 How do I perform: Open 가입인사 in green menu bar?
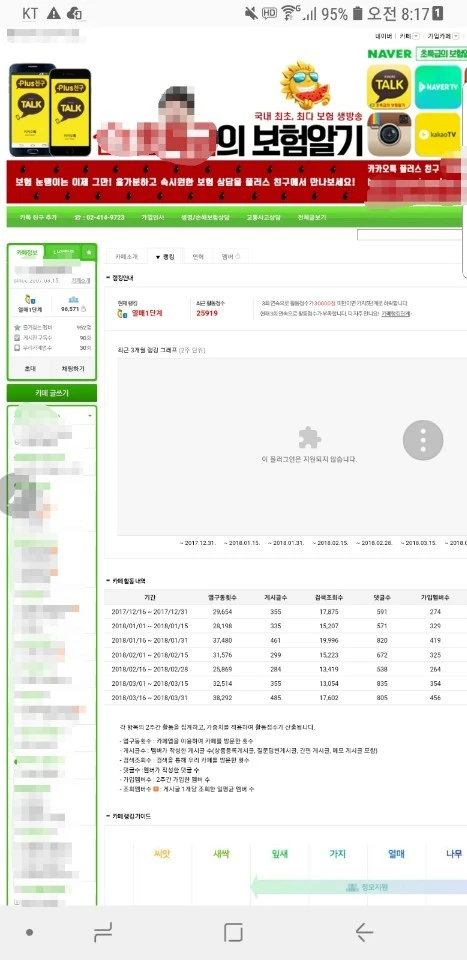153,217
